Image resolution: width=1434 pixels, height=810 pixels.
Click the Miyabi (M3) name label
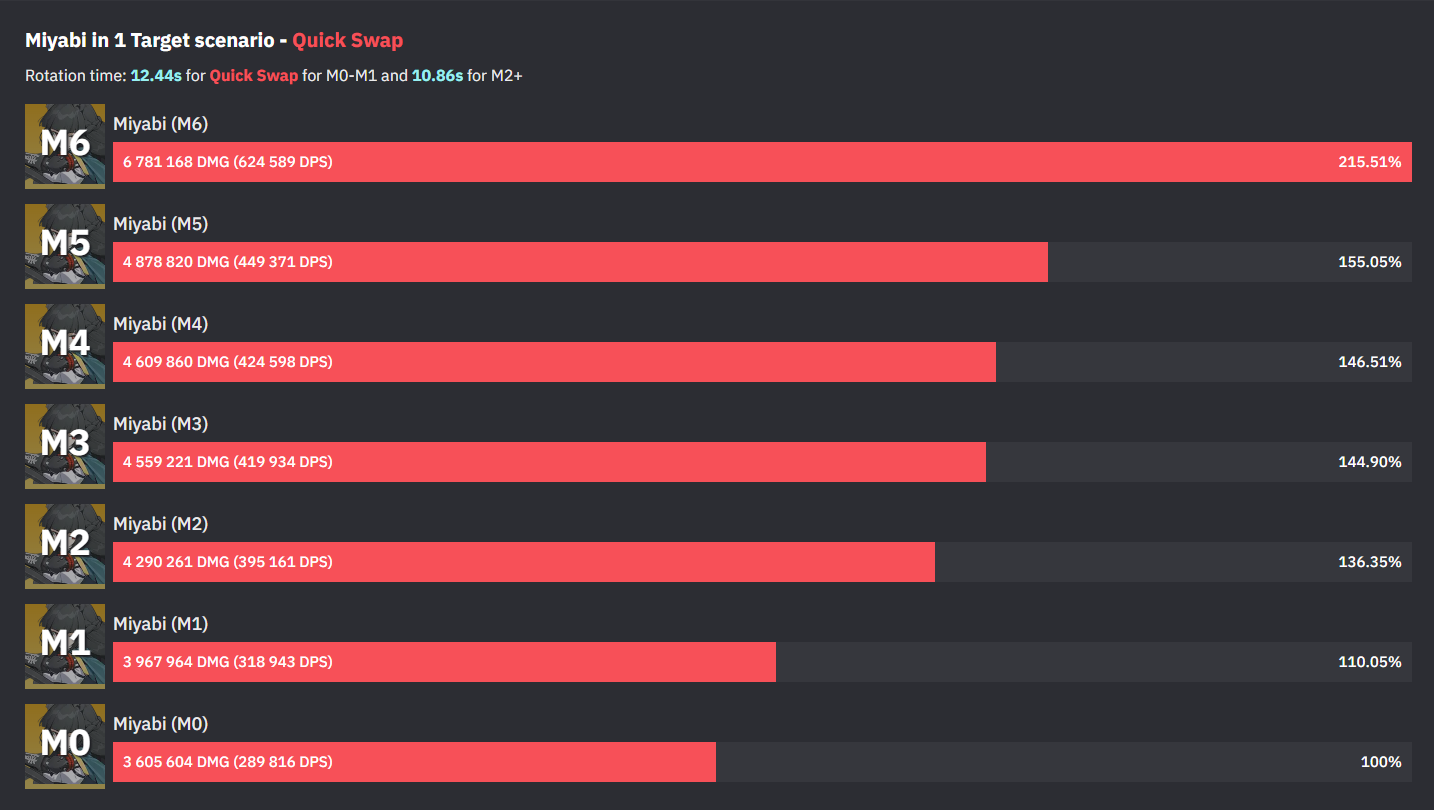point(160,424)
